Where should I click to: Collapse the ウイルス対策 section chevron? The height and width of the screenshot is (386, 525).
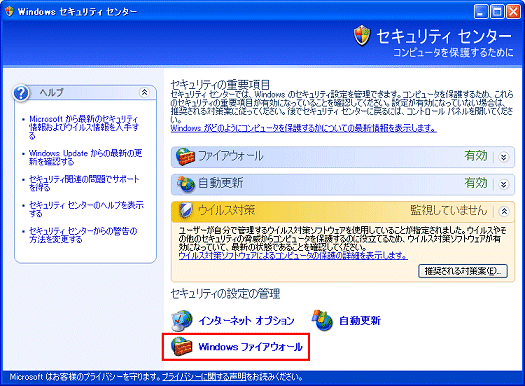[504, 211]
